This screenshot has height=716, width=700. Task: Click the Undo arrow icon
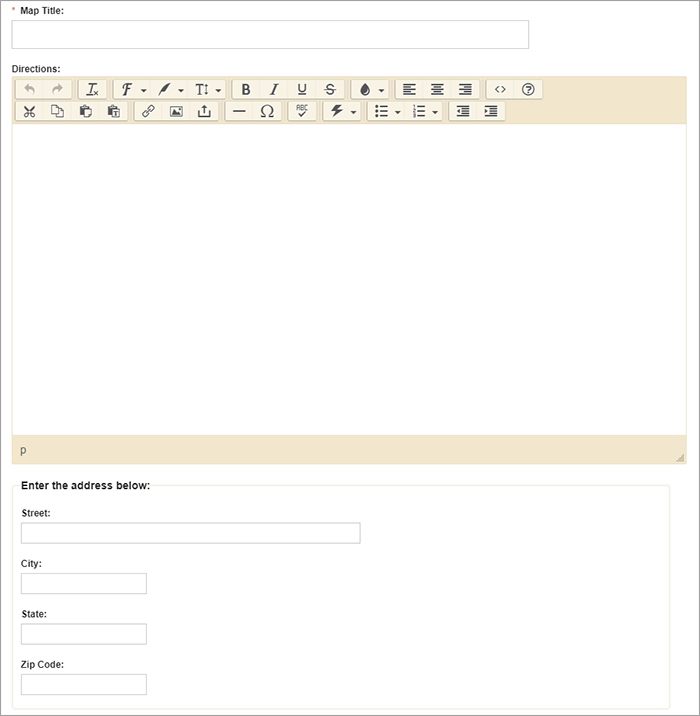(x=30, y=89)
